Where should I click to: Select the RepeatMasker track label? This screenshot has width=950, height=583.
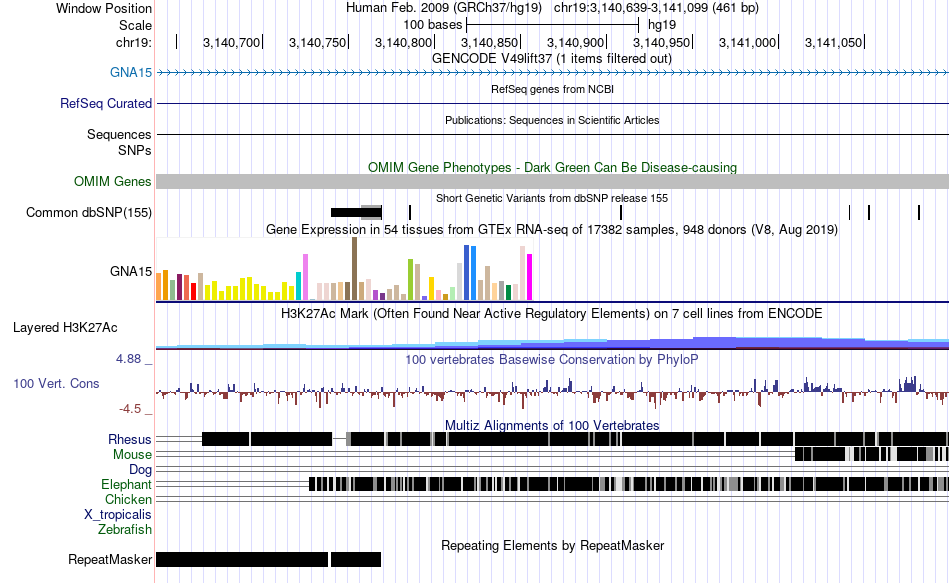point(110,559)
